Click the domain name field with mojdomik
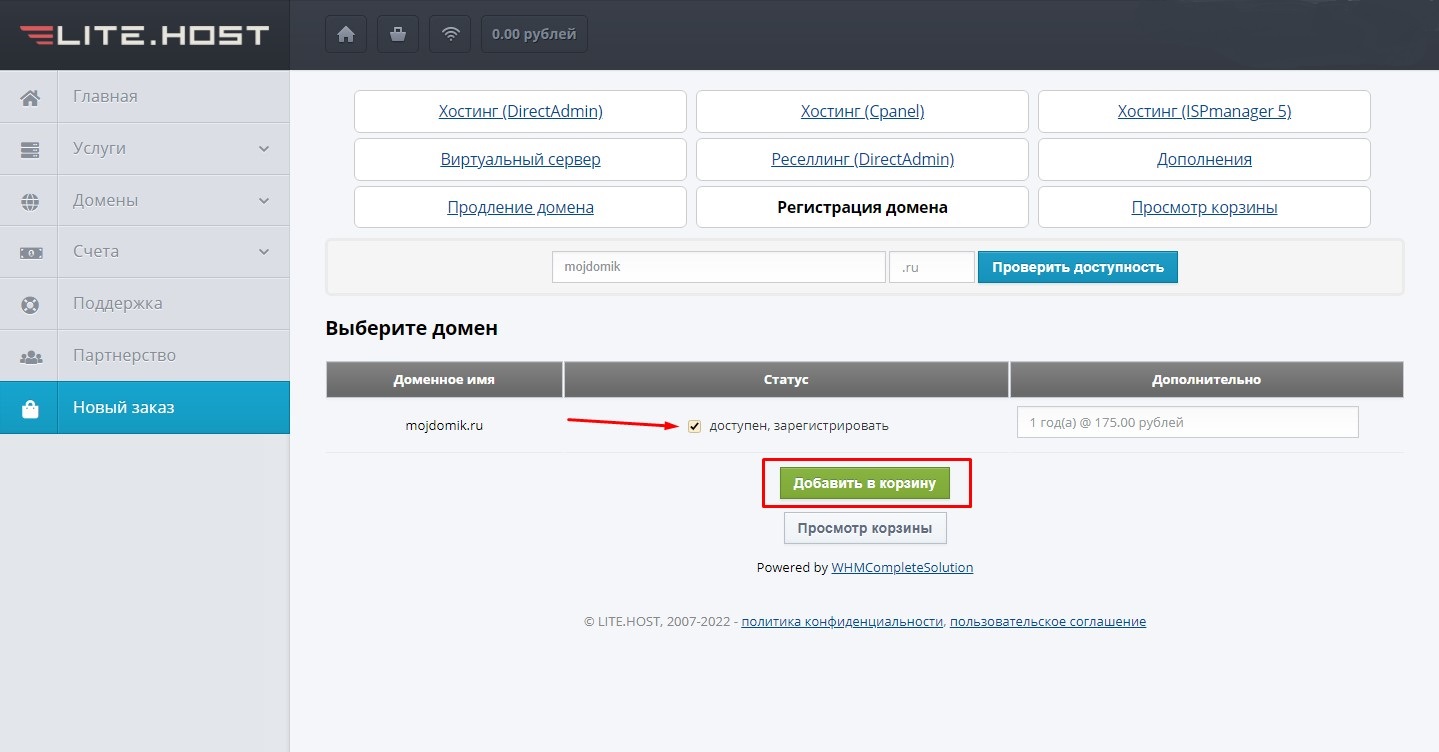Screen dimensions: 1439x752 [719, 267]
